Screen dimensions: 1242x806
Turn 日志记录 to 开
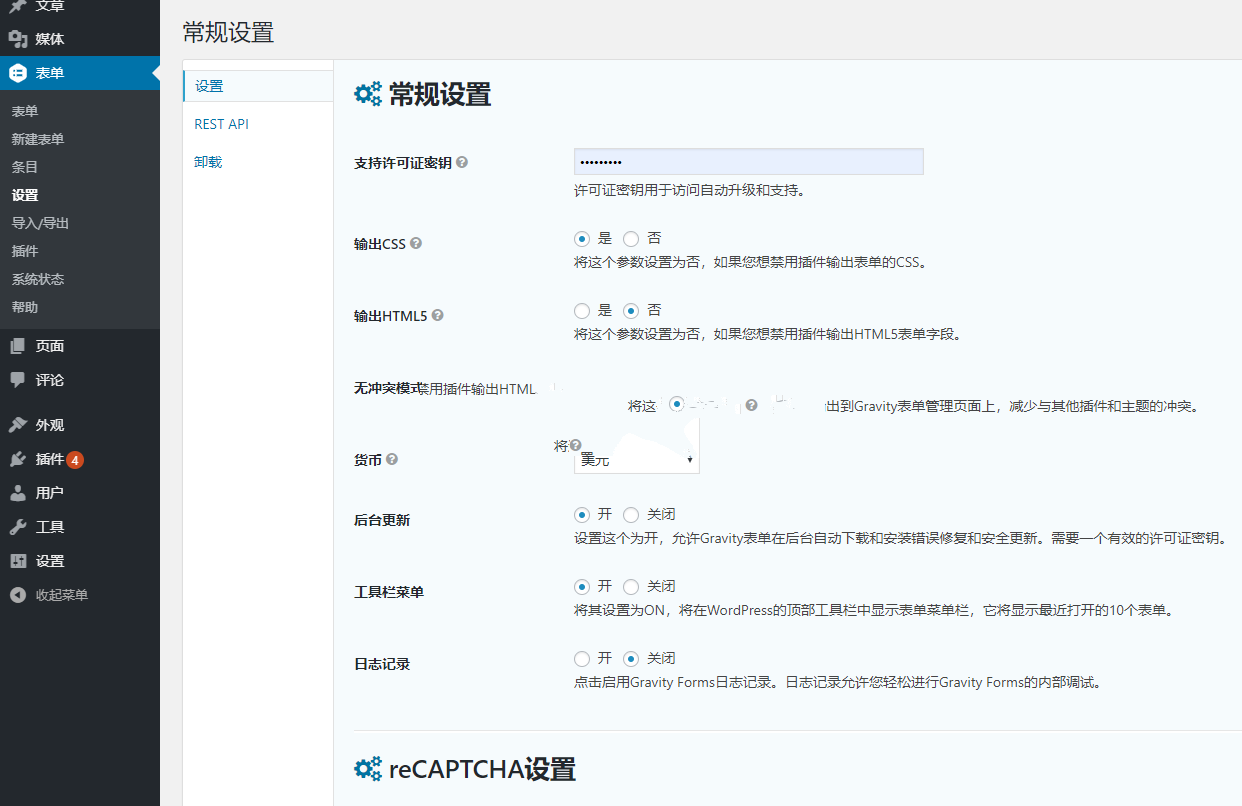click(582, 659)
